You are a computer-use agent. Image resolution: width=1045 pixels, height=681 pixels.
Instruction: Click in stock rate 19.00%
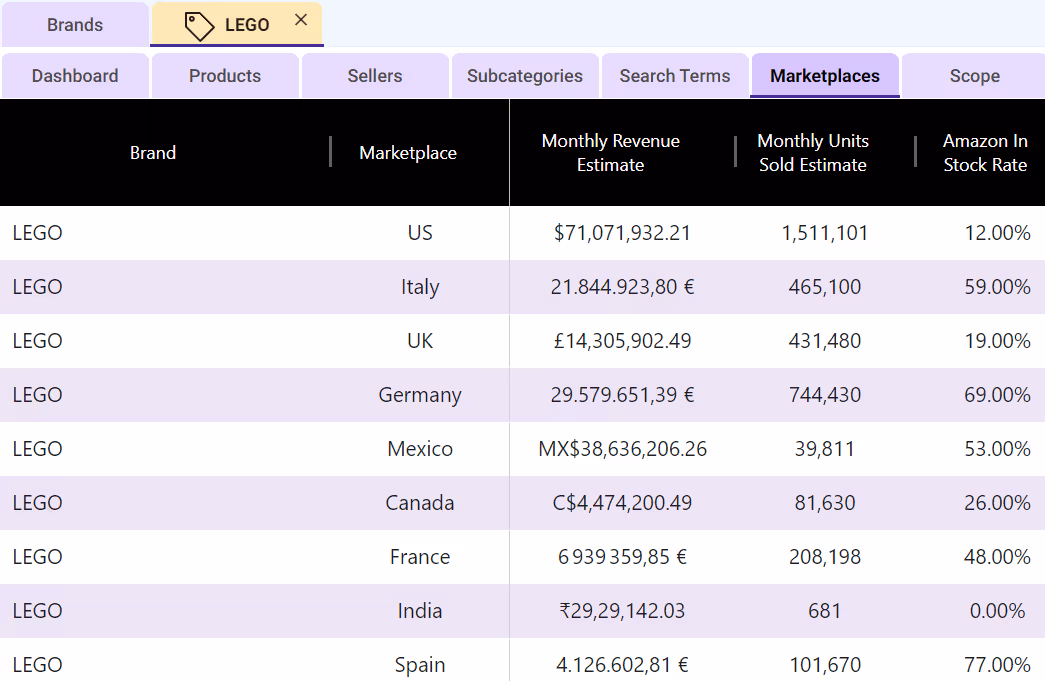[x=998, y=340]
